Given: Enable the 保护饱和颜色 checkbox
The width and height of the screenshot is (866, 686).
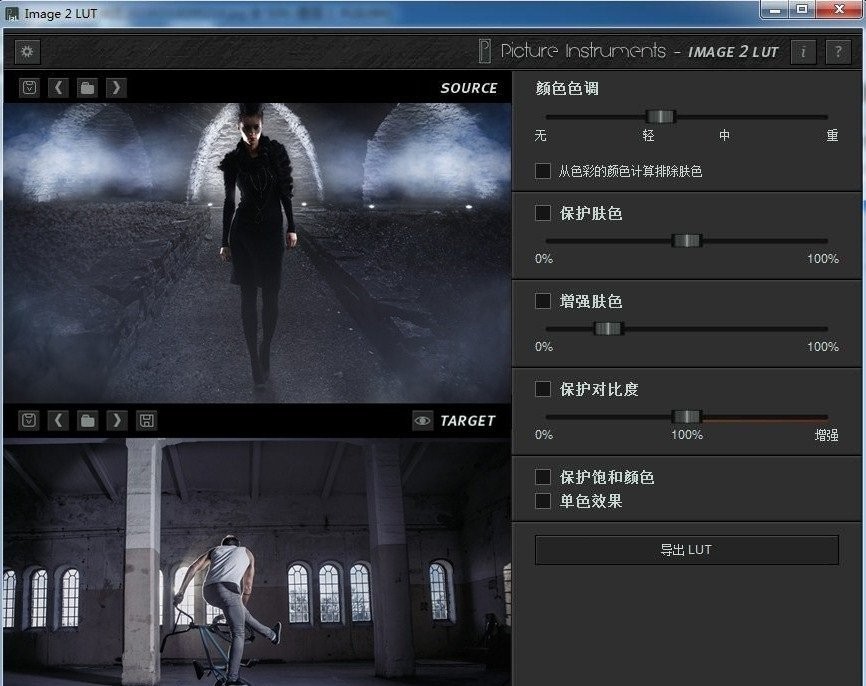Looking at the screenshot, I should tap(543, 477).
